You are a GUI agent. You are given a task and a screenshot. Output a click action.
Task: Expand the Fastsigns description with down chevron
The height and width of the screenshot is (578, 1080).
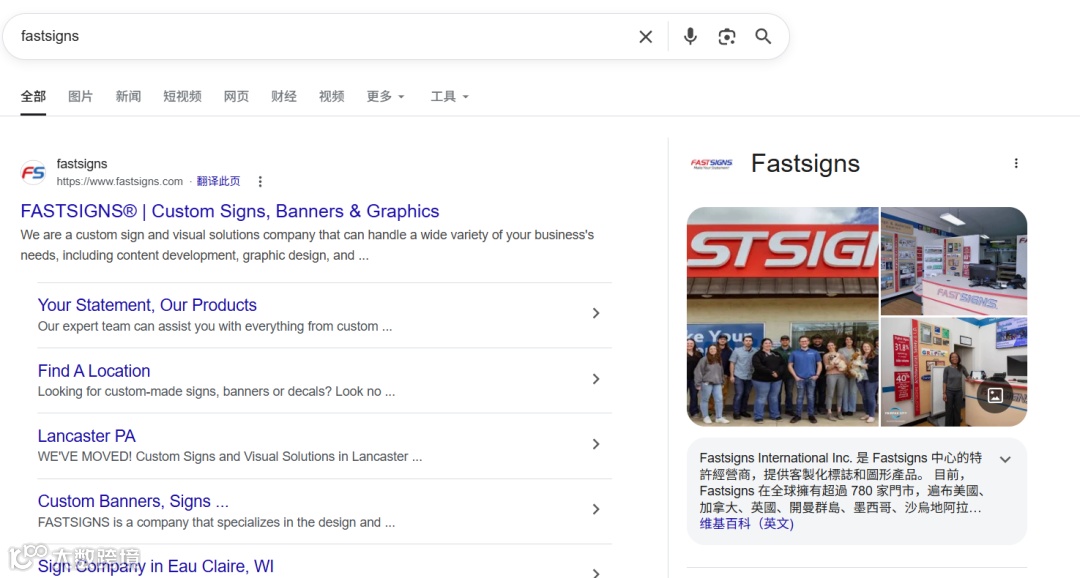click(x=1006, y=460)
